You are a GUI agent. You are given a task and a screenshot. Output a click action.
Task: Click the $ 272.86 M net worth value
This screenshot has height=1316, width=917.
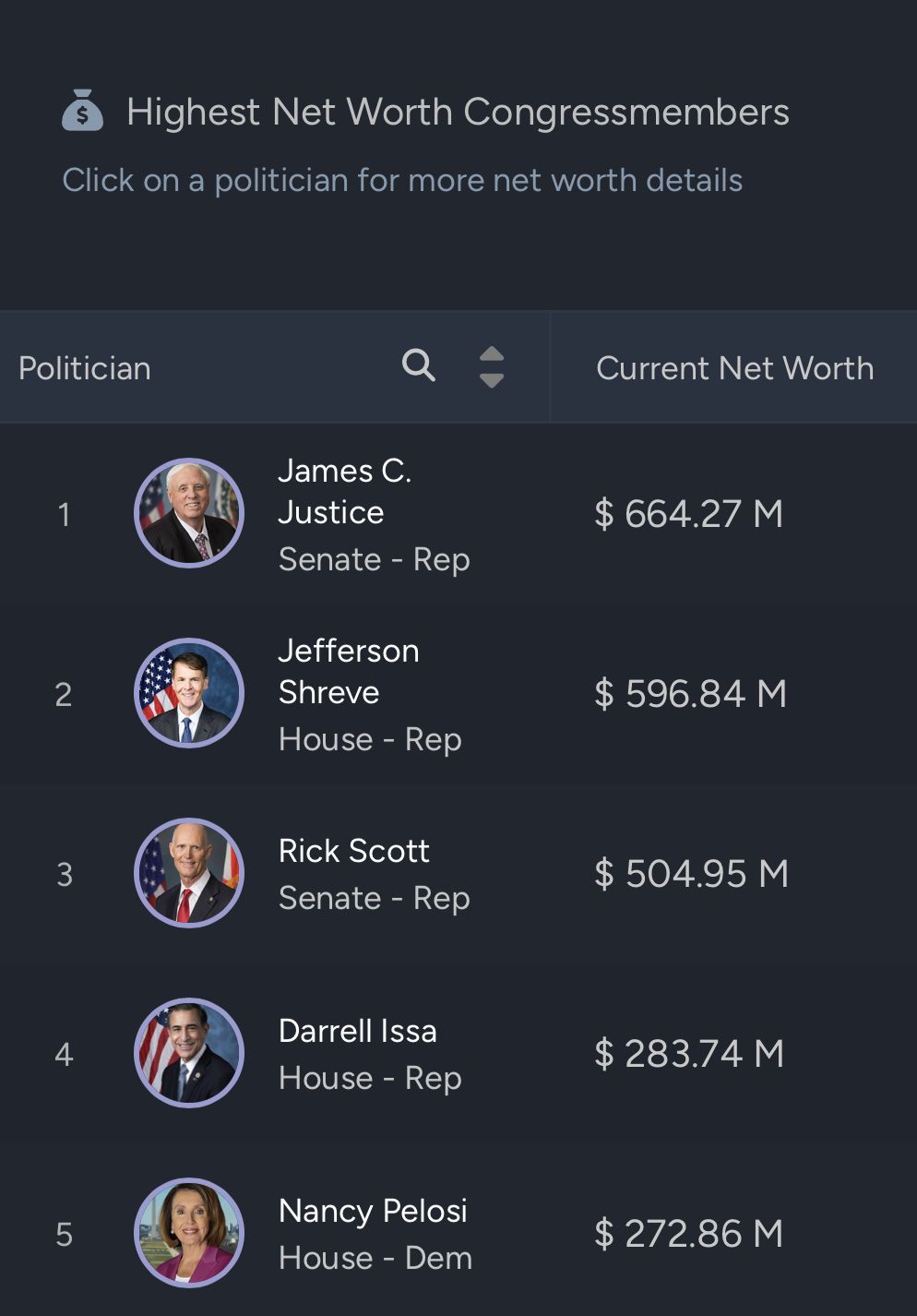(688, 1234)
